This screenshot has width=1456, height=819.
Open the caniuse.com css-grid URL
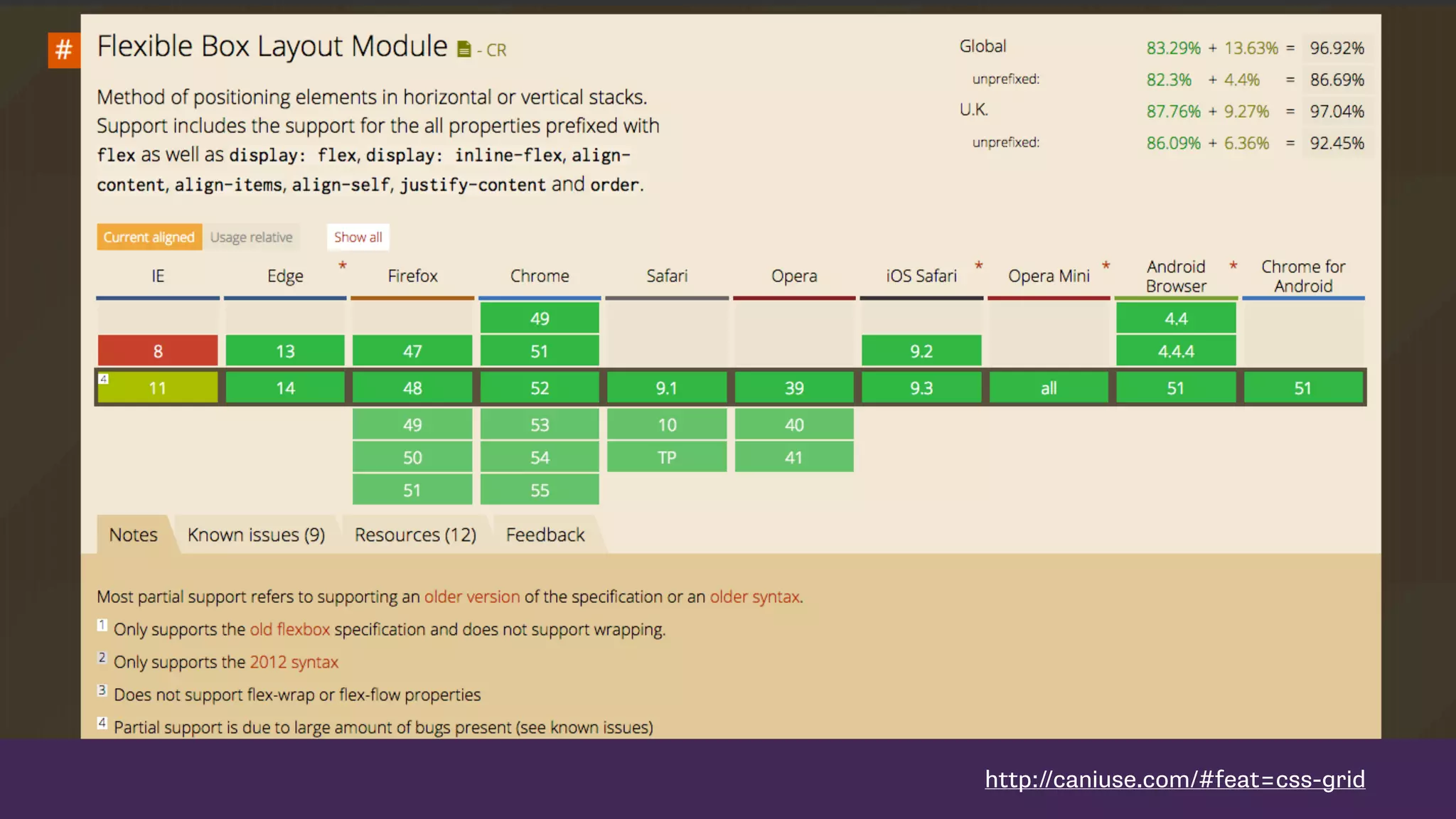click(1174, 779)
